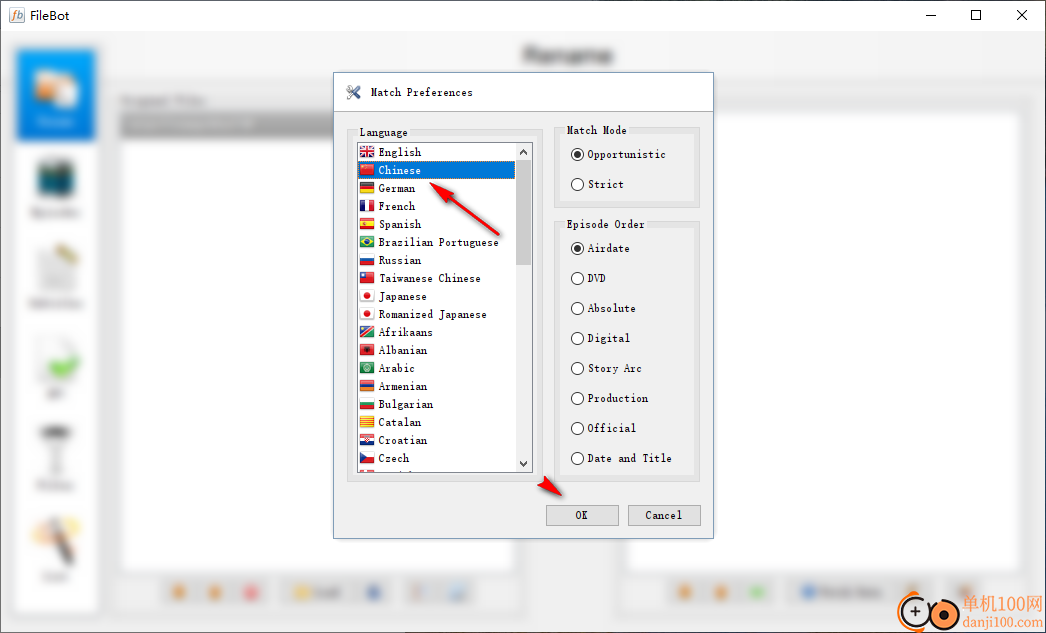This screenshot has height=633, width=1046.
Task: Click the FileBot logo in title bar
Action: [17, 15]
